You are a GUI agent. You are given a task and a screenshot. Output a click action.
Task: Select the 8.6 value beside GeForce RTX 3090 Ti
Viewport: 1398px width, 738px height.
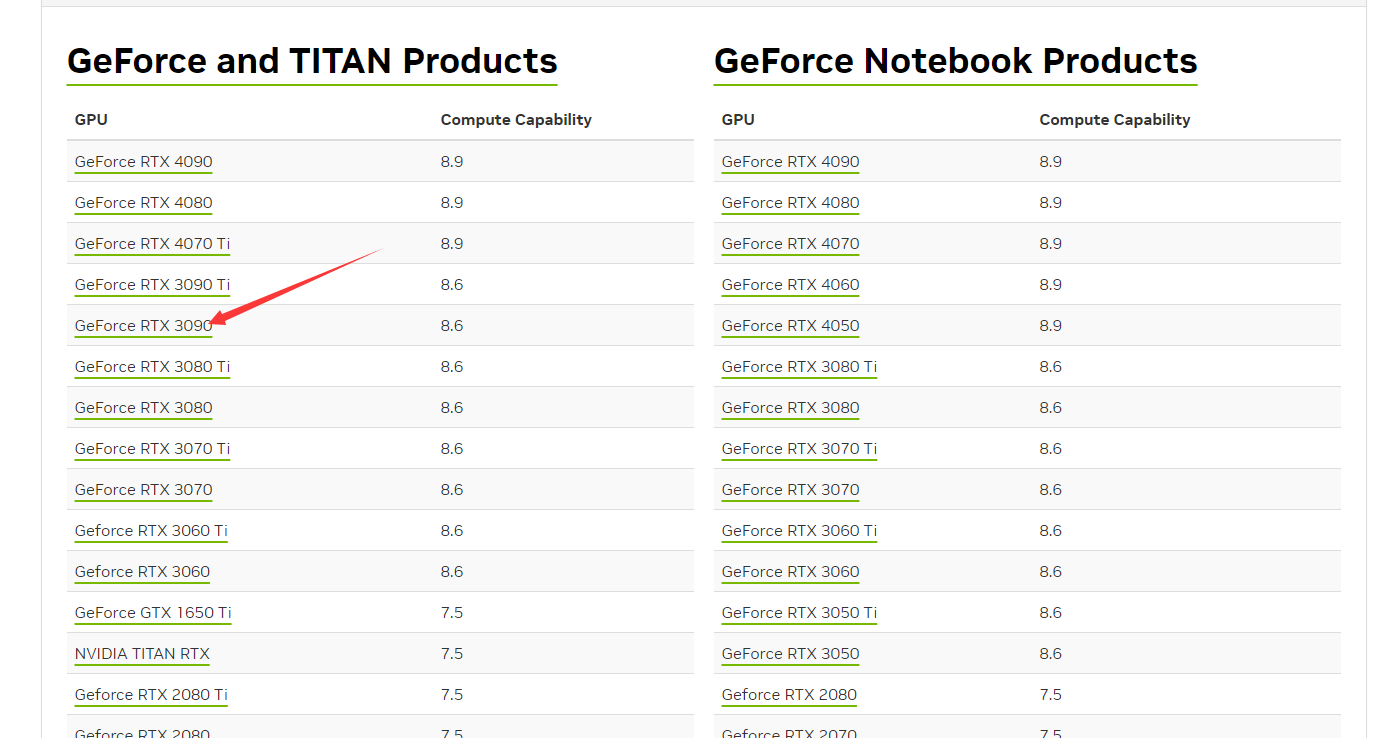pos(452,285)
